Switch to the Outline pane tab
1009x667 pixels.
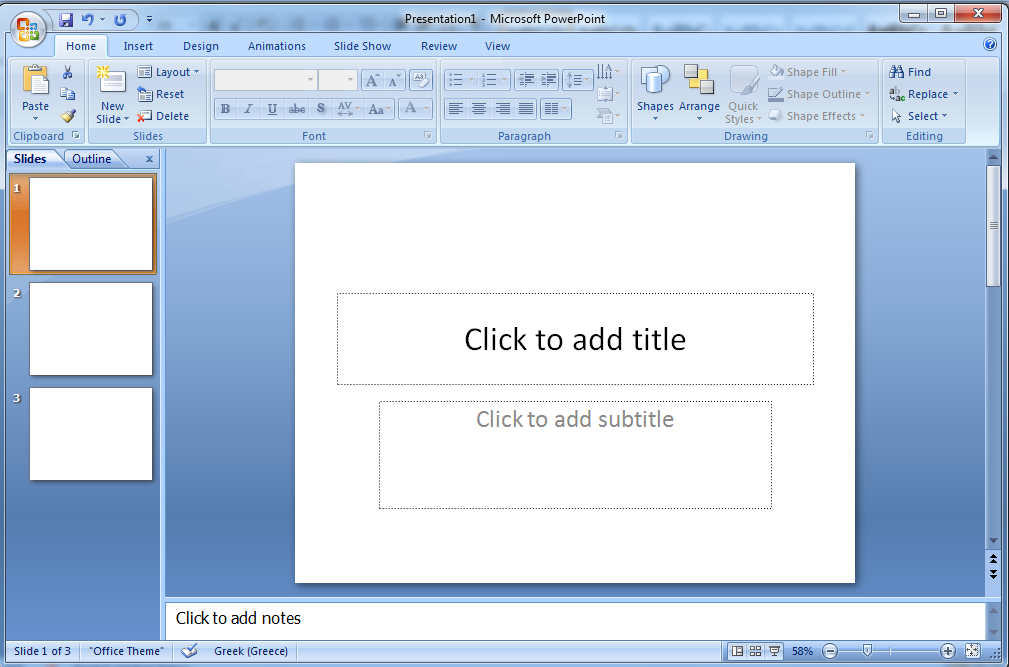coord(91,159)
